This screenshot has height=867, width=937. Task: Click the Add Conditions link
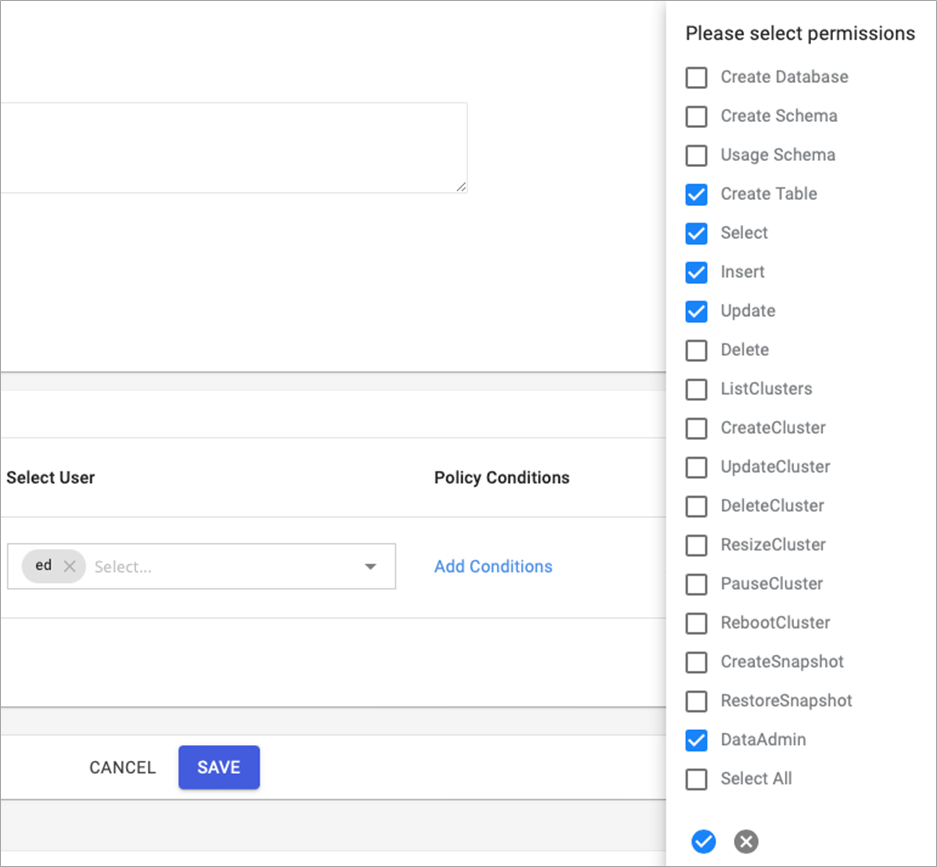(493, 566)
